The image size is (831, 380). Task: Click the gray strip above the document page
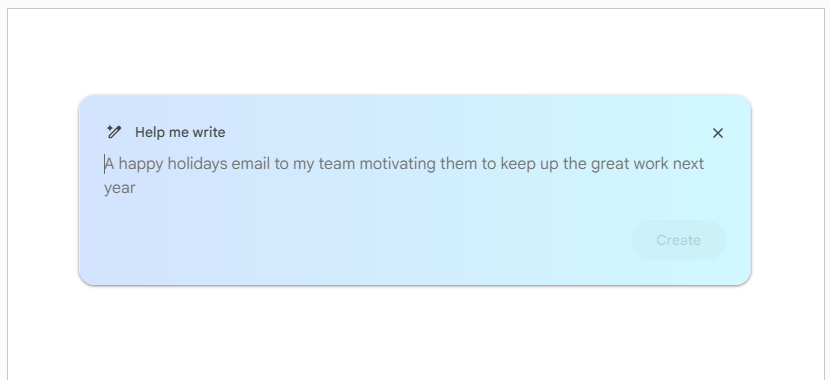tap(416, 3)
